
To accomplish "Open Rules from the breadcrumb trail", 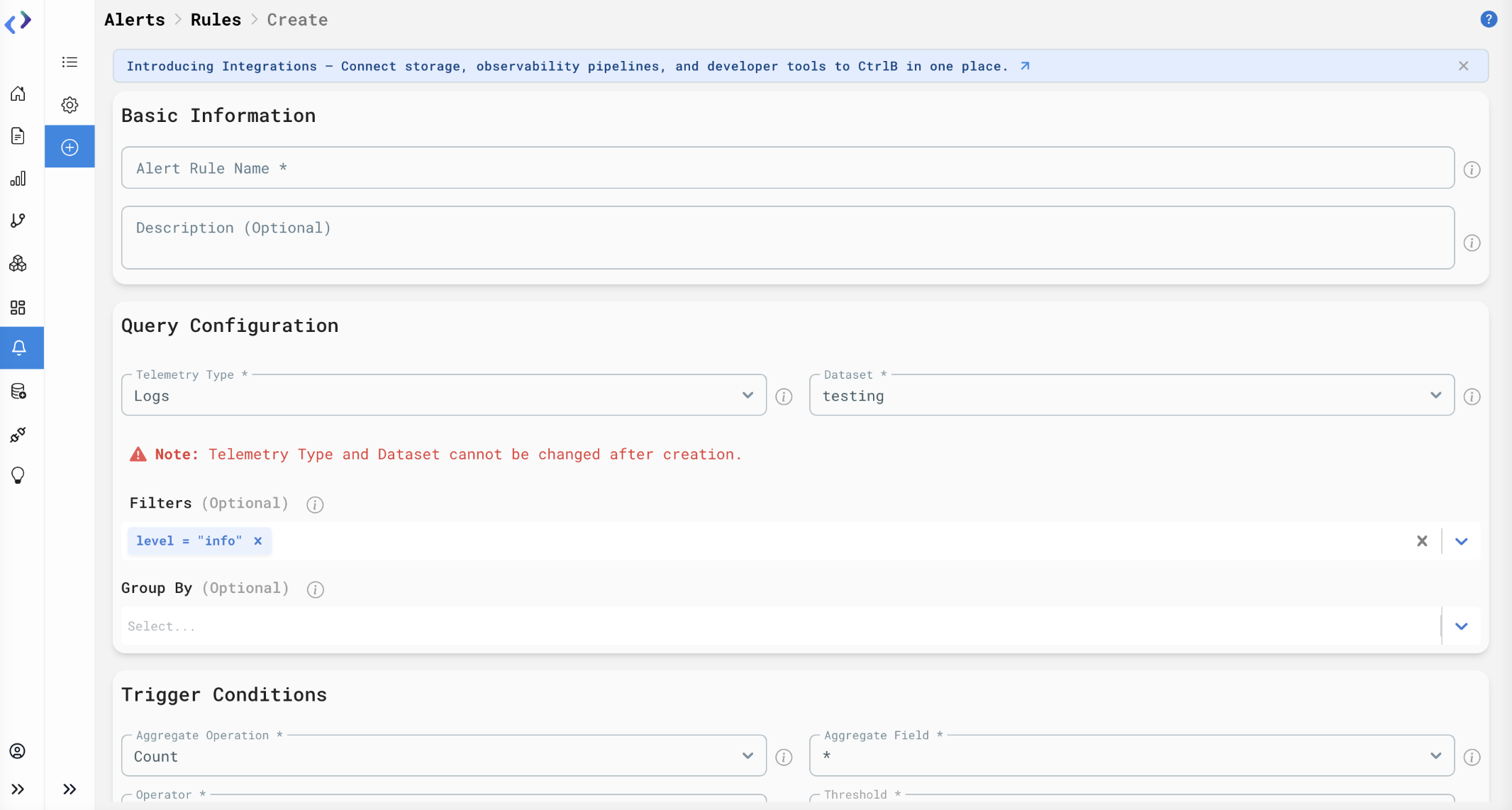I will click(216, 19).
